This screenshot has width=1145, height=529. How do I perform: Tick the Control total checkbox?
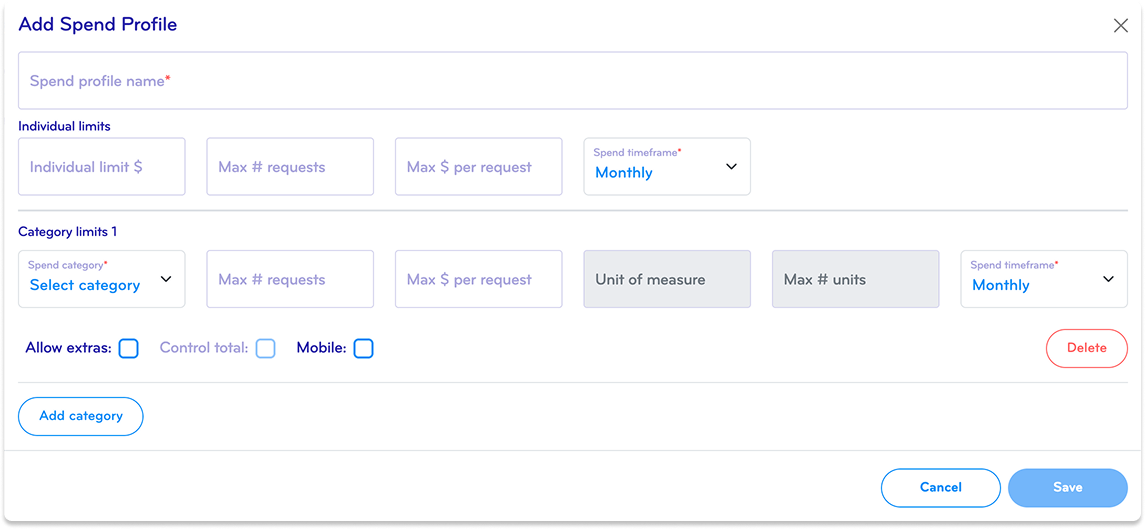click(266, 349)
